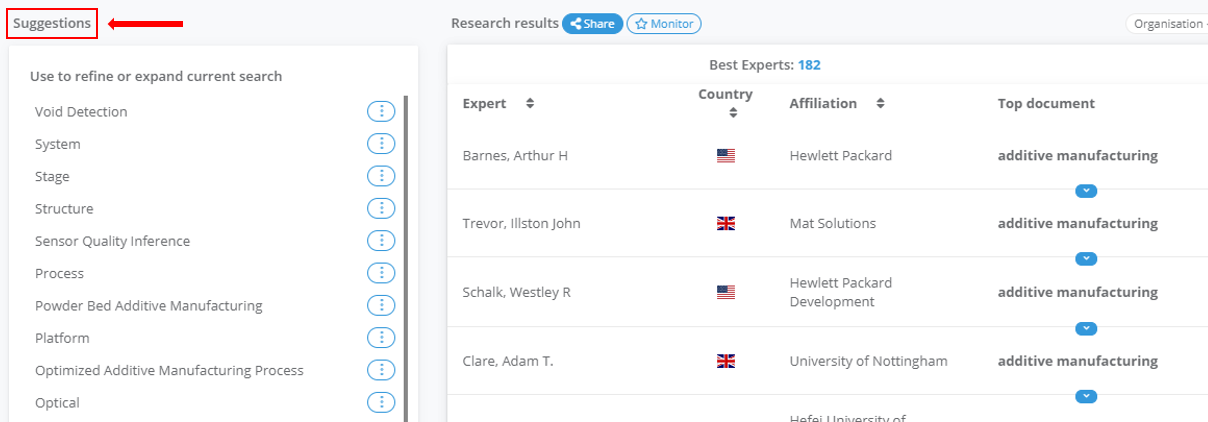Expand details under Clare, Adam T. row

(x=1087, y=396)
